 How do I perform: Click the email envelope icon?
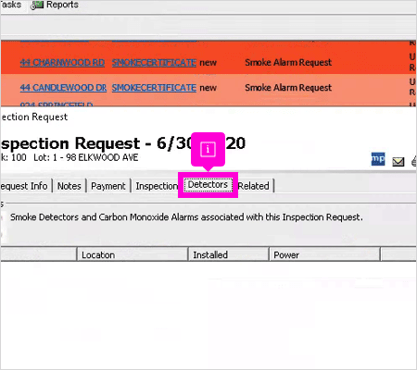click(x=398, y=162)
